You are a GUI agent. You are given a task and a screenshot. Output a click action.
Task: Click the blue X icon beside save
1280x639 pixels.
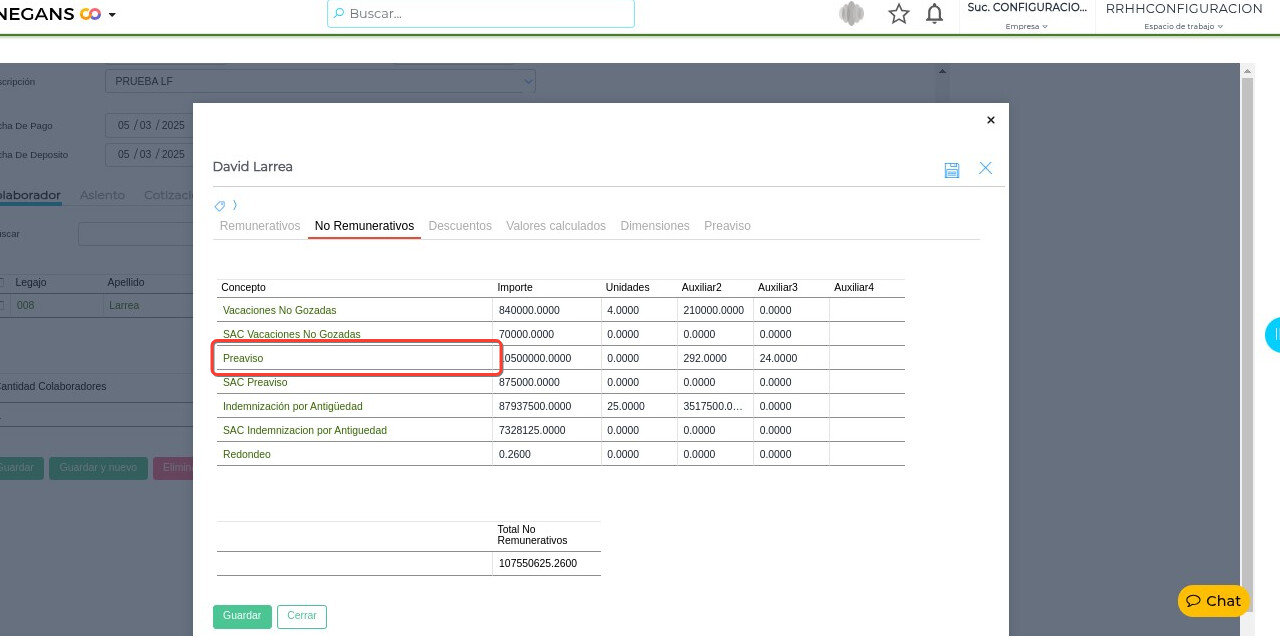[985, 168]
